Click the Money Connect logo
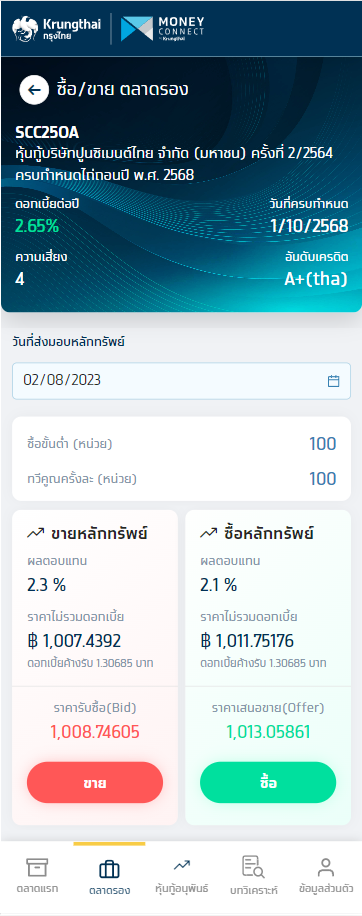 (162, 29)
